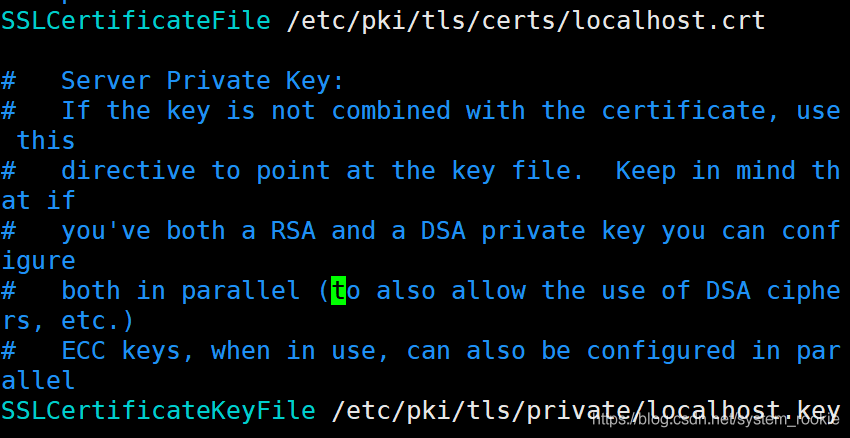
Task: Click the SSLCertificateFile directive keyword
Action: pyautogui.click(x=135, y=20)
